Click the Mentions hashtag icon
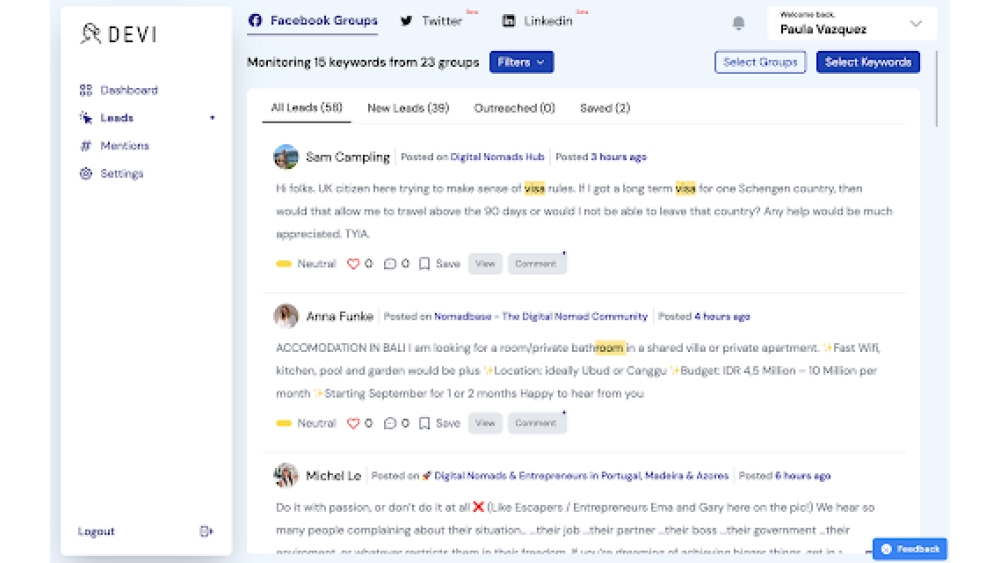 pyautogui.click(x=85, y=145)
